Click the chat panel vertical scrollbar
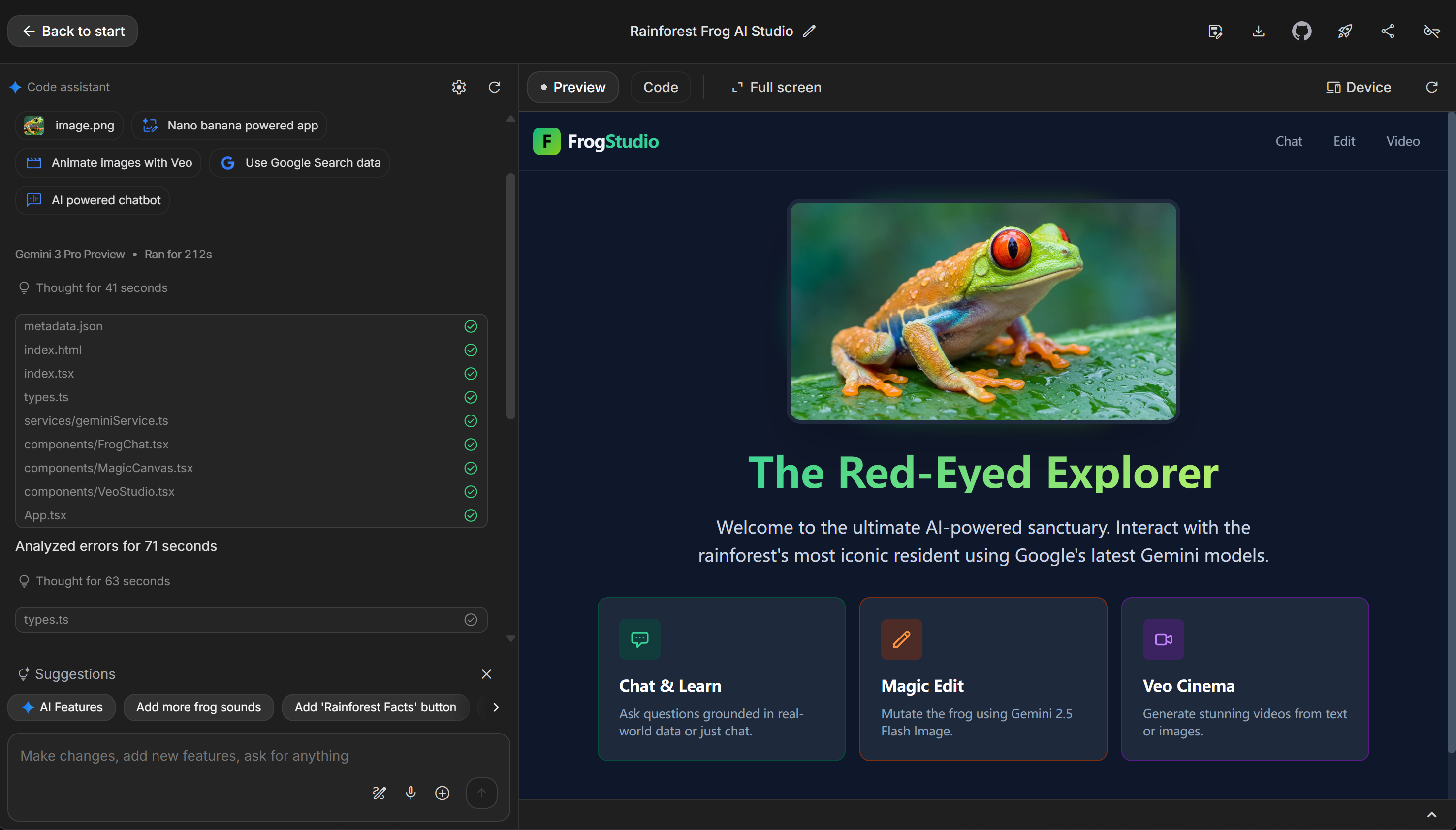The width and height of the screenshot is (1456, 830). tap(510, 296)
